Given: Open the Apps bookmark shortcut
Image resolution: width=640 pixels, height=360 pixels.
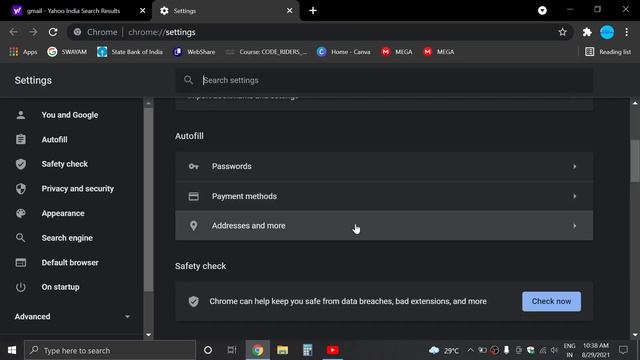Looking at the screenshot, I should (x=23, y=52).
